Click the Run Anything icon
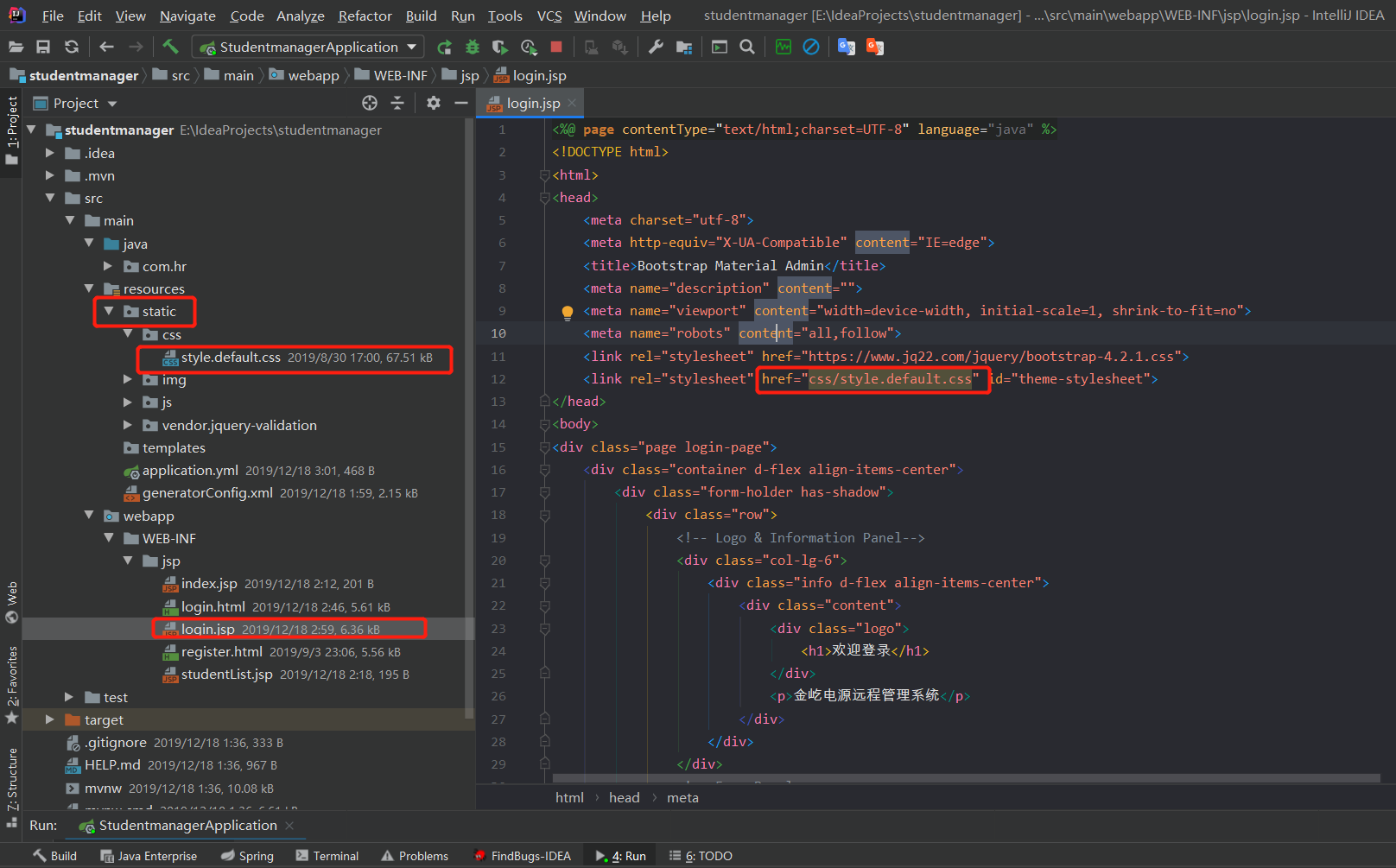The height and width of the screenshot is (868, 1396). point(719,47)
